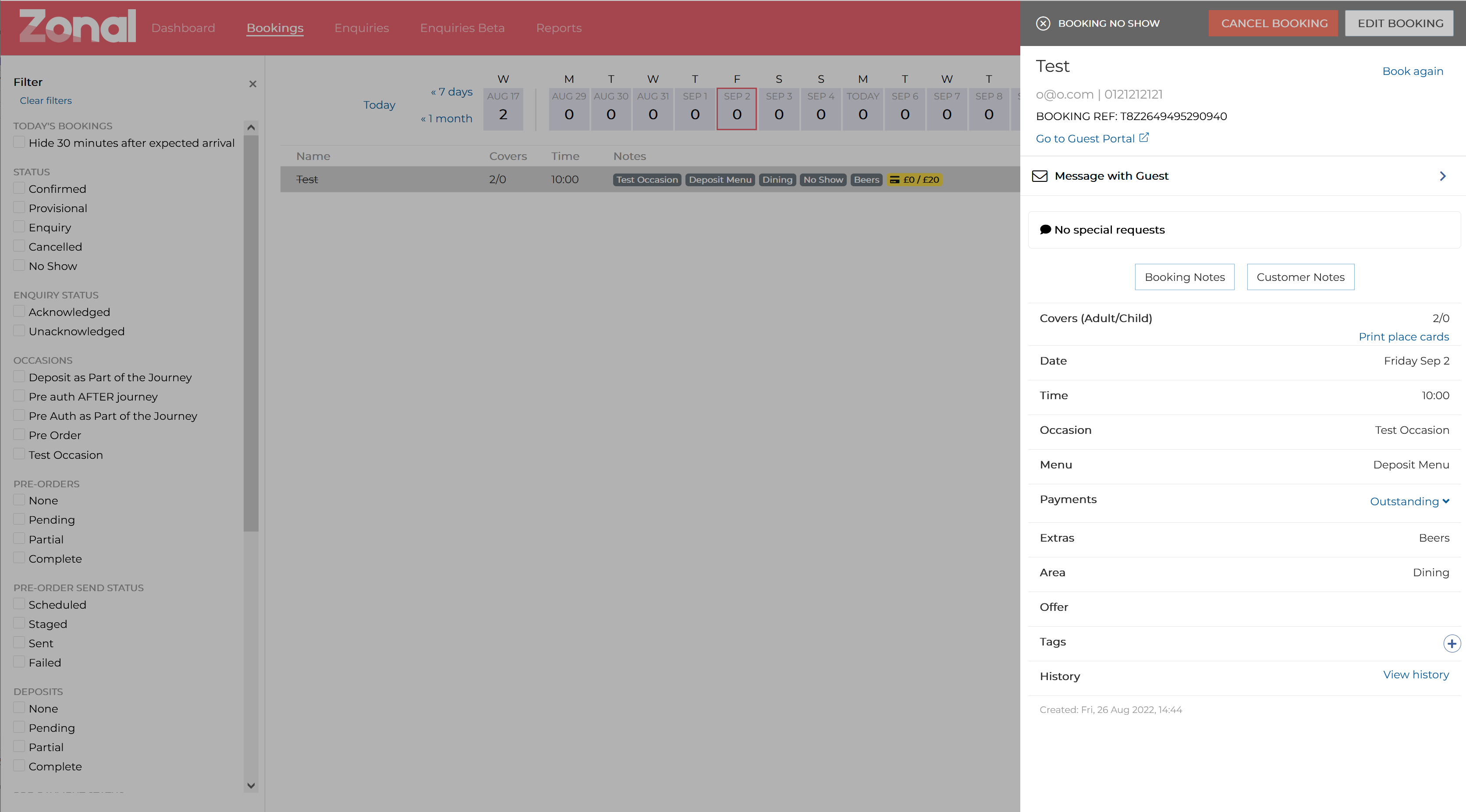Click the filter panel scrollbar thumb
The width and height of the screenshot is (1466, 812).
[x=250, y=333]
